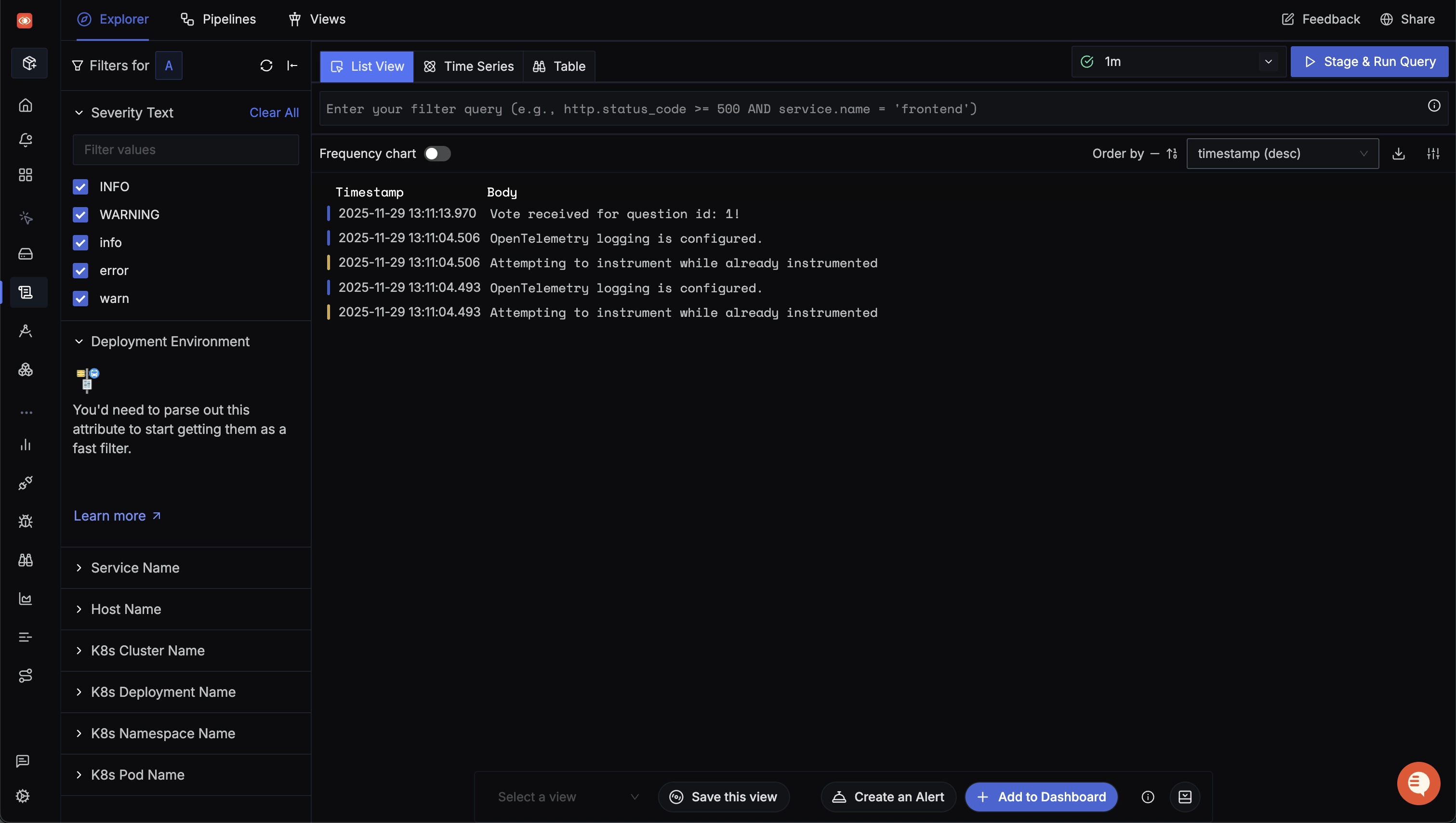The height and width of the screenshot is (823, 1456).
Task: Open the alerts bell in sidebar
Action: (26, 140)
